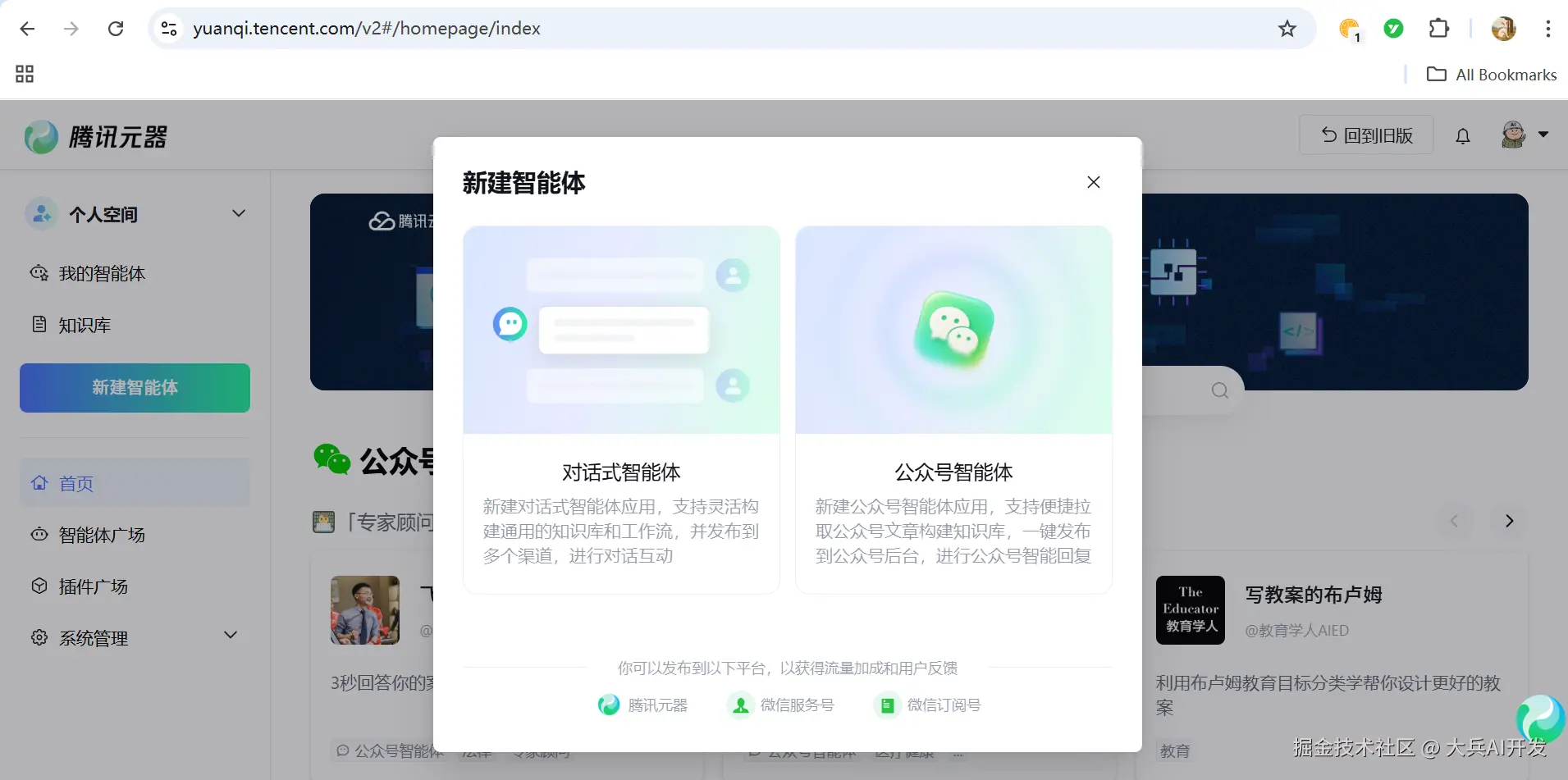Click 回到旧版 button
The height and width of the screenshot is (780, 1568).
1366,135
